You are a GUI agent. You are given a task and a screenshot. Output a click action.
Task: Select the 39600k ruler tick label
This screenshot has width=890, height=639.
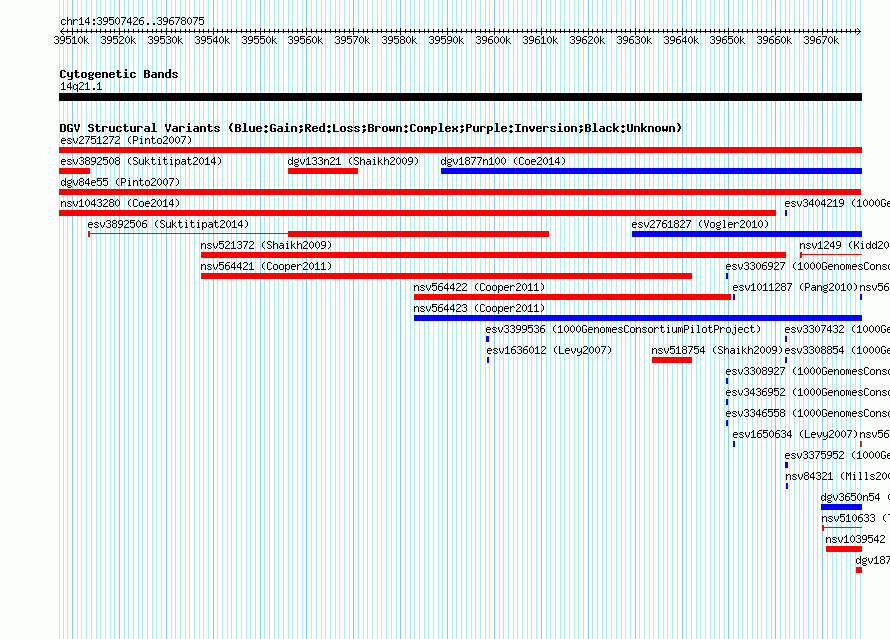tap(493, 40)
